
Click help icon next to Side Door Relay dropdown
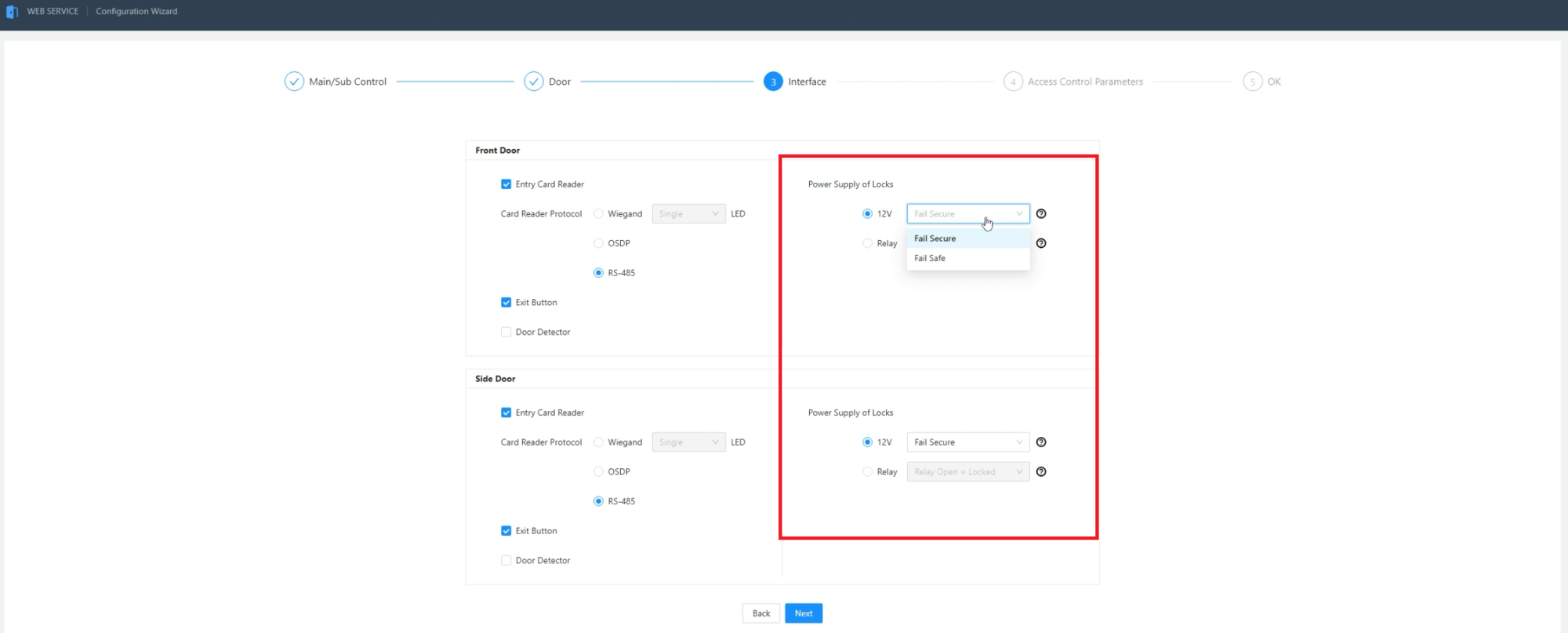[x=1041, y=471]
